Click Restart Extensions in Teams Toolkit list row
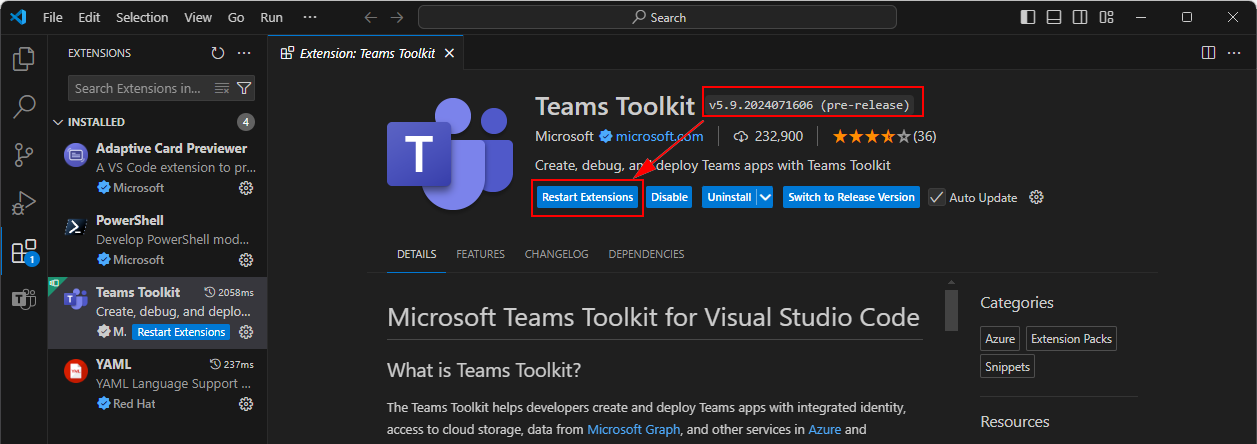The width and height of the screenshot is (1257, 444). (x=181, y=332)
